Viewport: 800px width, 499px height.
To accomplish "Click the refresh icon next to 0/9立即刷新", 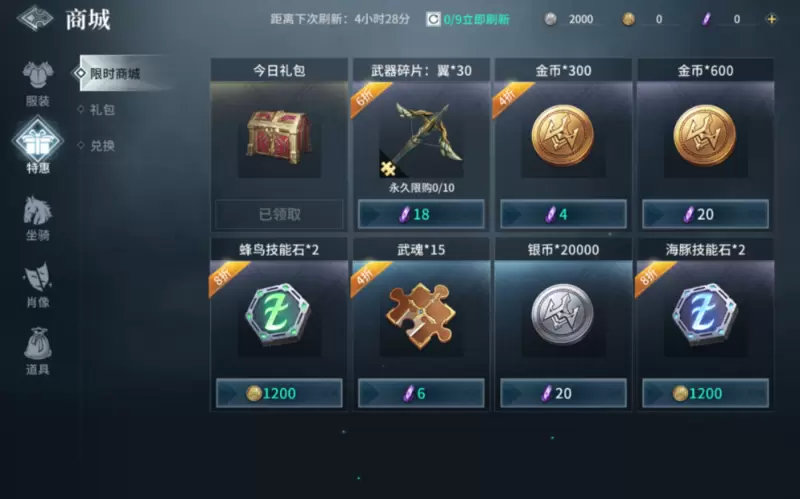I will (x=433, y=19).
